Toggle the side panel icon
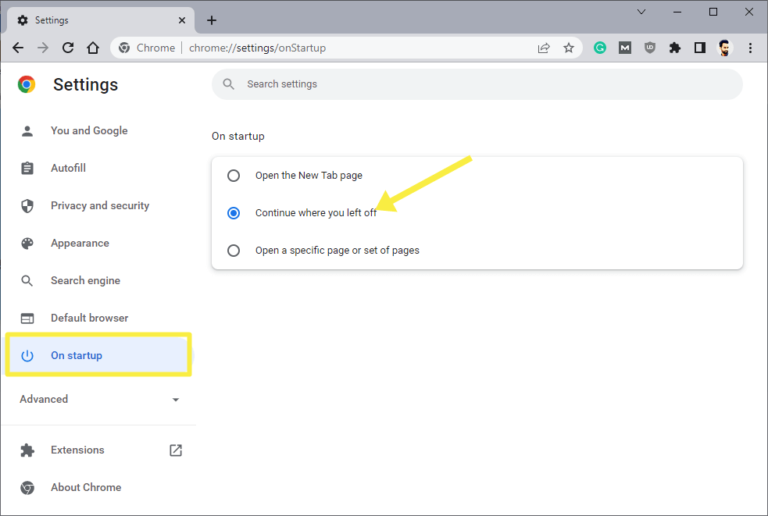Image resolution: width=768 pixels, height=516 pixels. pos(700,48)
